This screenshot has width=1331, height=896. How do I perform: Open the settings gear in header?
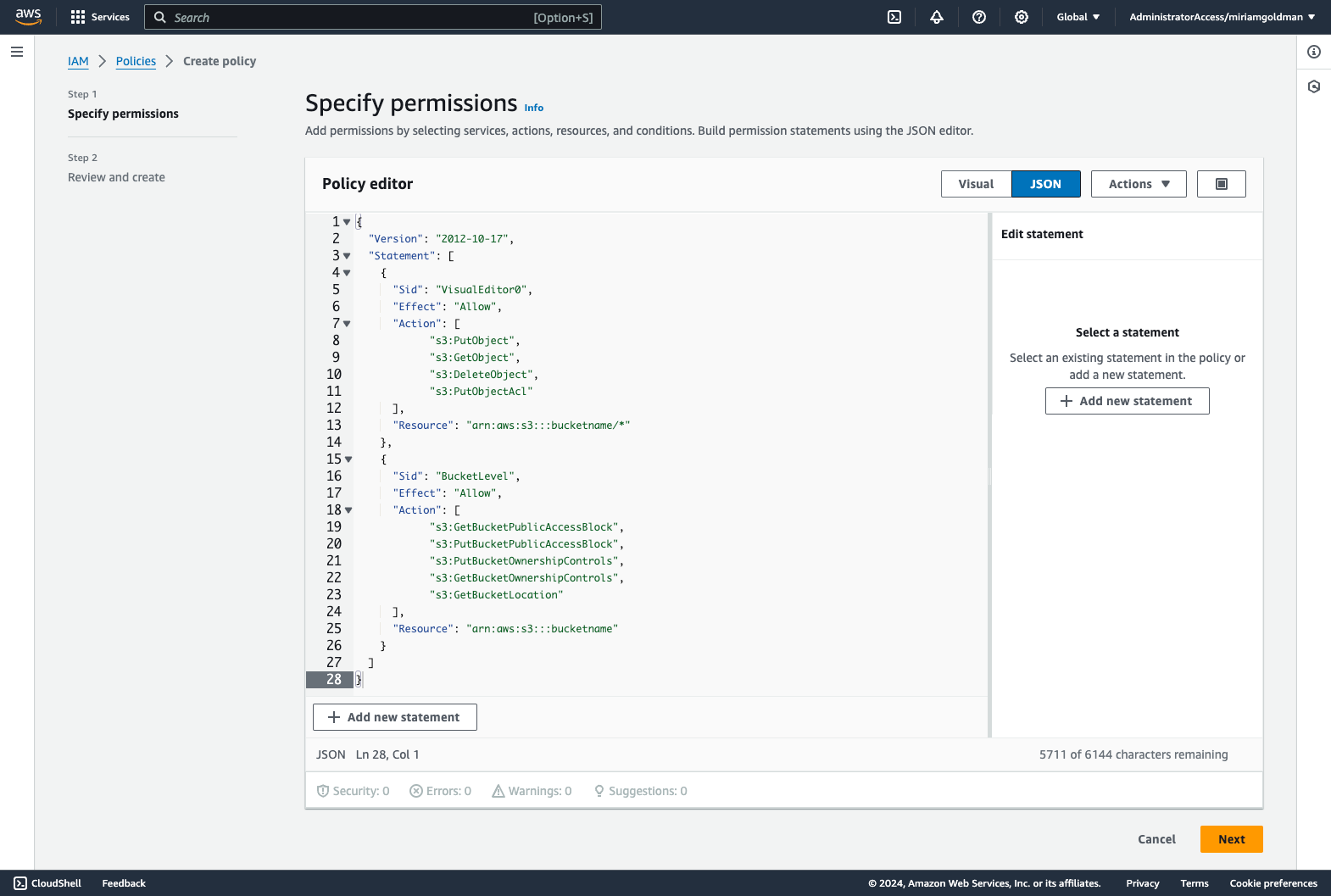[x=1022, y=17]
